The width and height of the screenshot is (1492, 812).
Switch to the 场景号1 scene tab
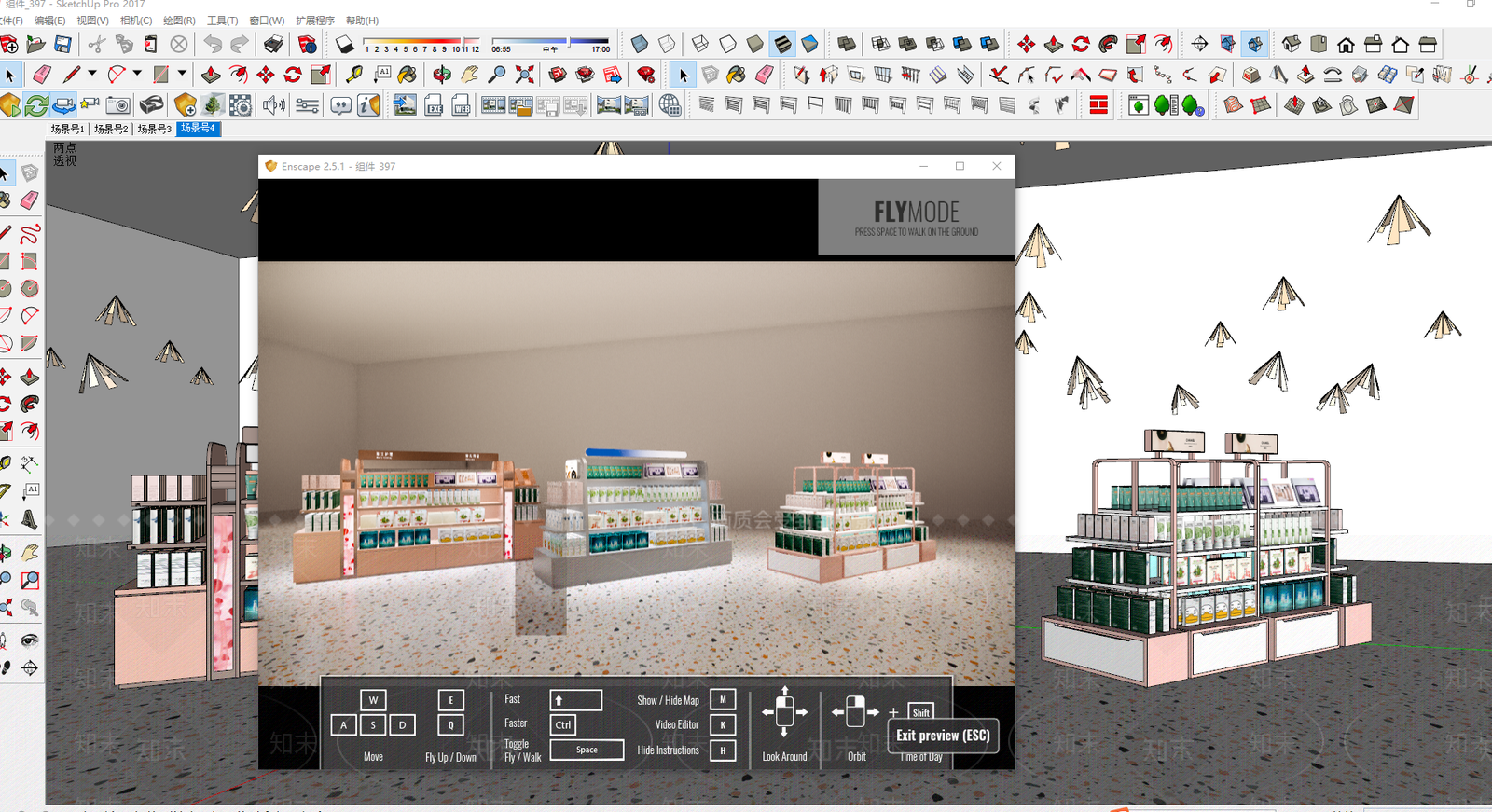[x=68, y=129]
